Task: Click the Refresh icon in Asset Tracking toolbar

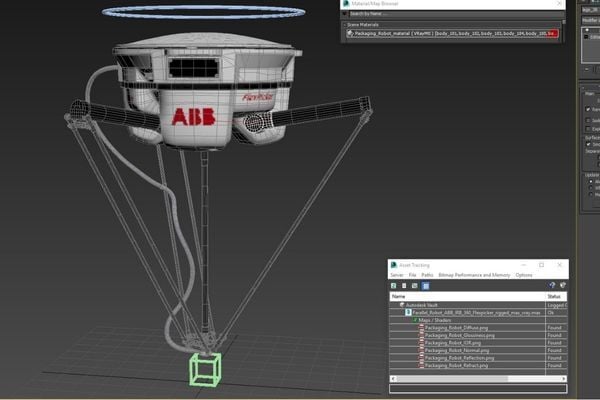Action: pyautogui.click(x=394, y=285)
